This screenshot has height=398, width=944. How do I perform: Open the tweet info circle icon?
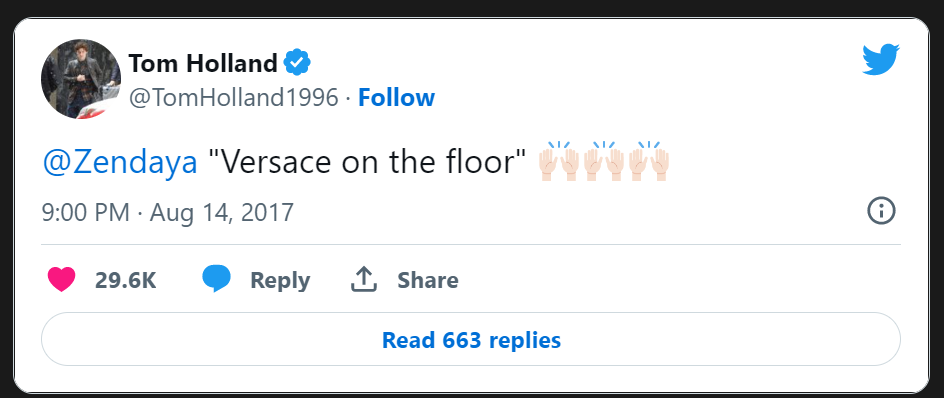(881, 211)
